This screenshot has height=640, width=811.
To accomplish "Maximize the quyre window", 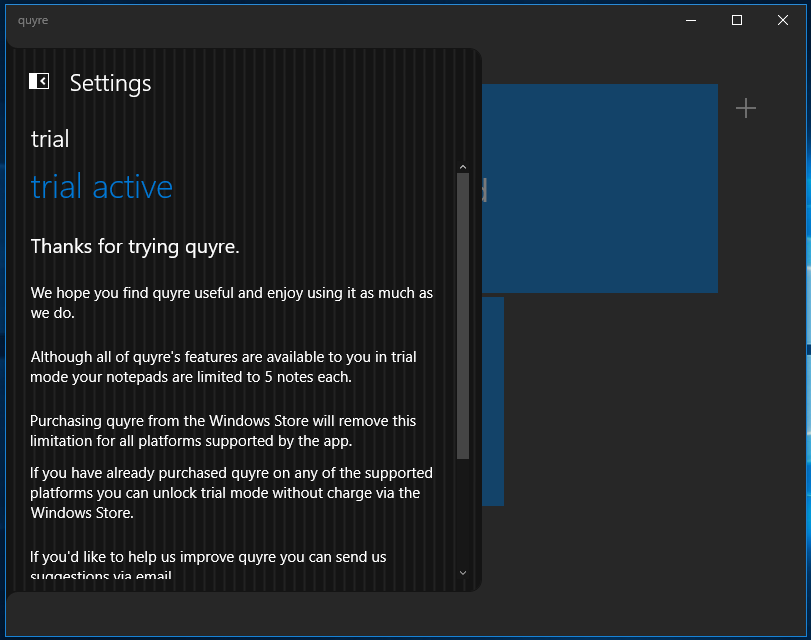I will point(737,20).
